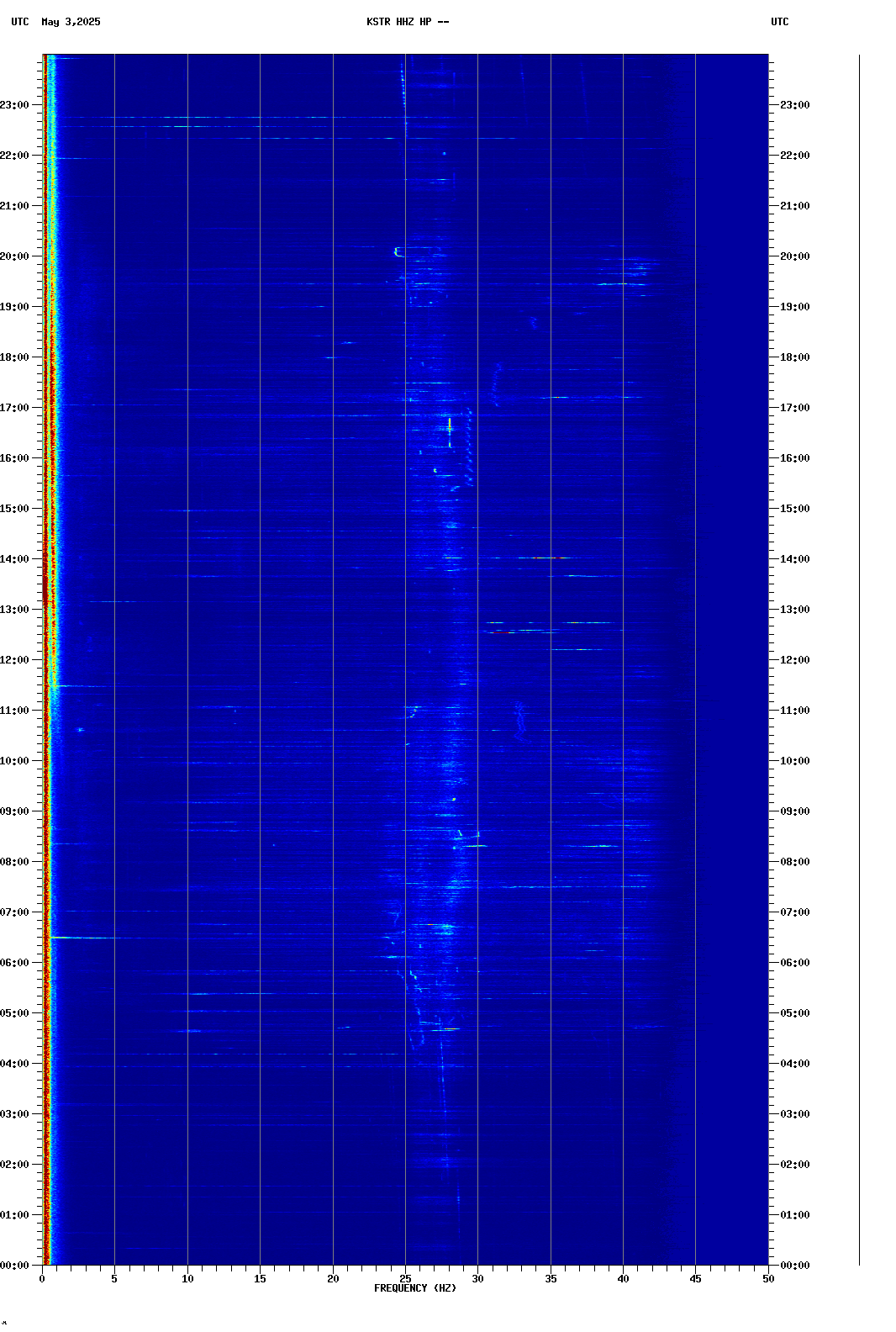Click the right-axis '09:00' time label
Screen dimensions: 896x1332
795,811
